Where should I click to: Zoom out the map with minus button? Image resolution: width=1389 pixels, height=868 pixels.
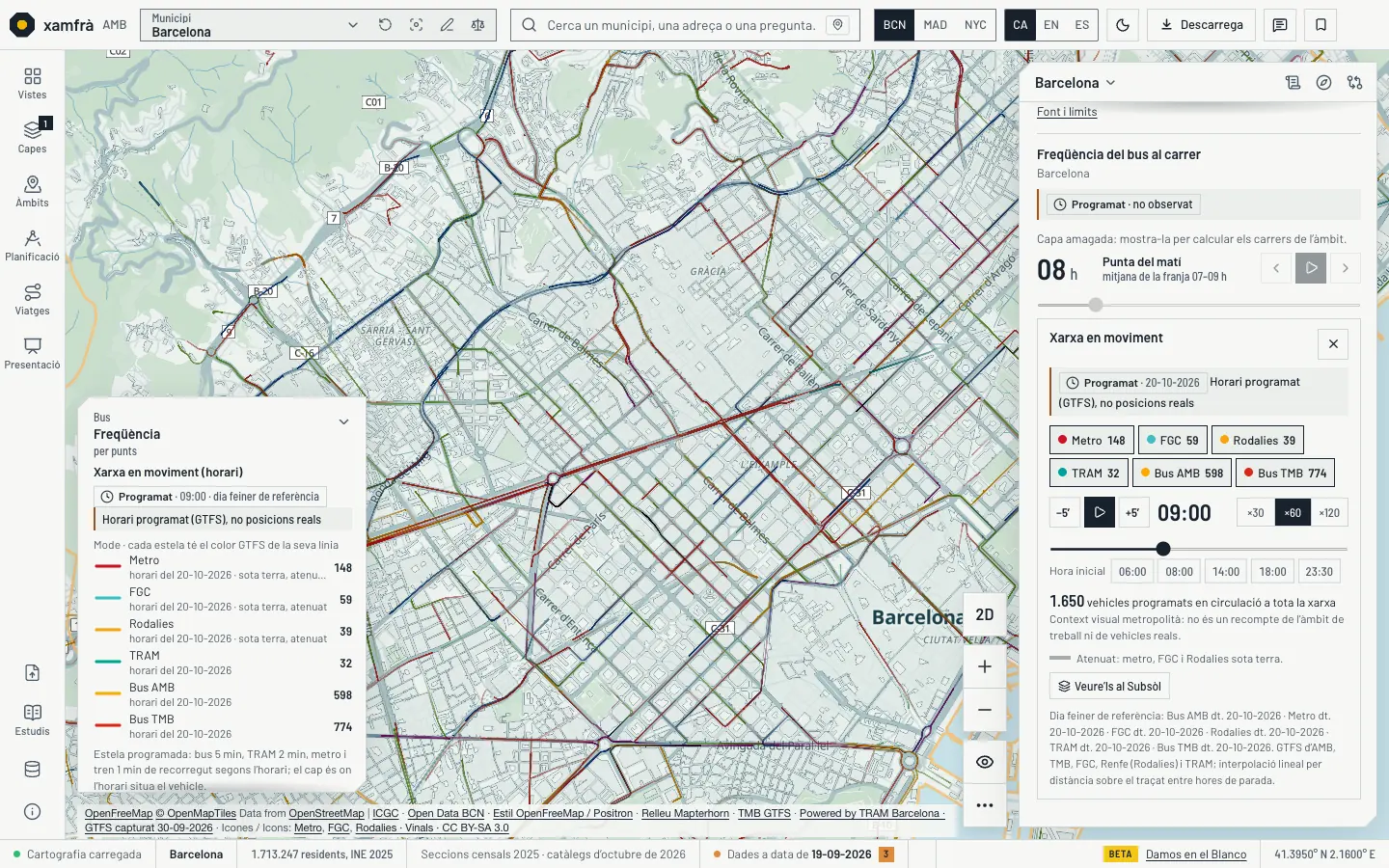[985, 710]
